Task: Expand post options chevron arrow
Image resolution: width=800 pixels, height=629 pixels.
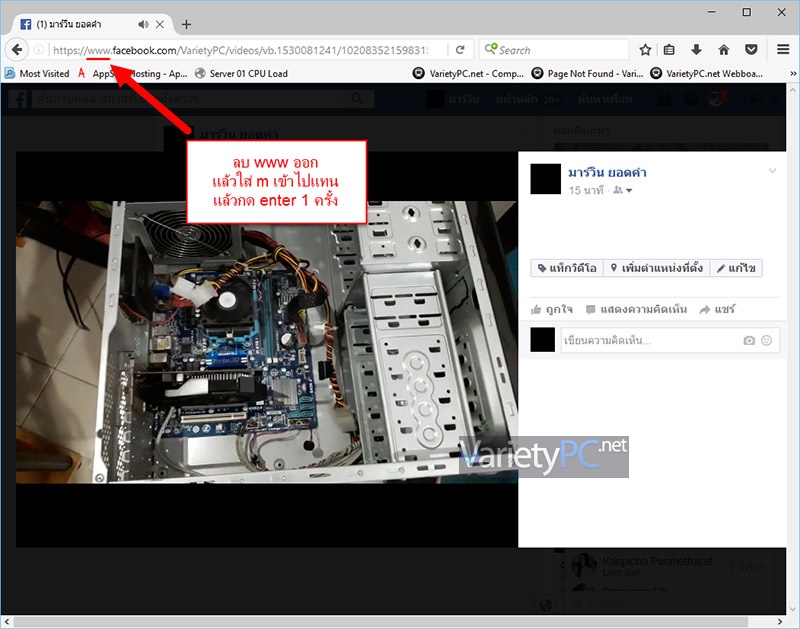Action: pyautogui.click(x=772, y=170)
